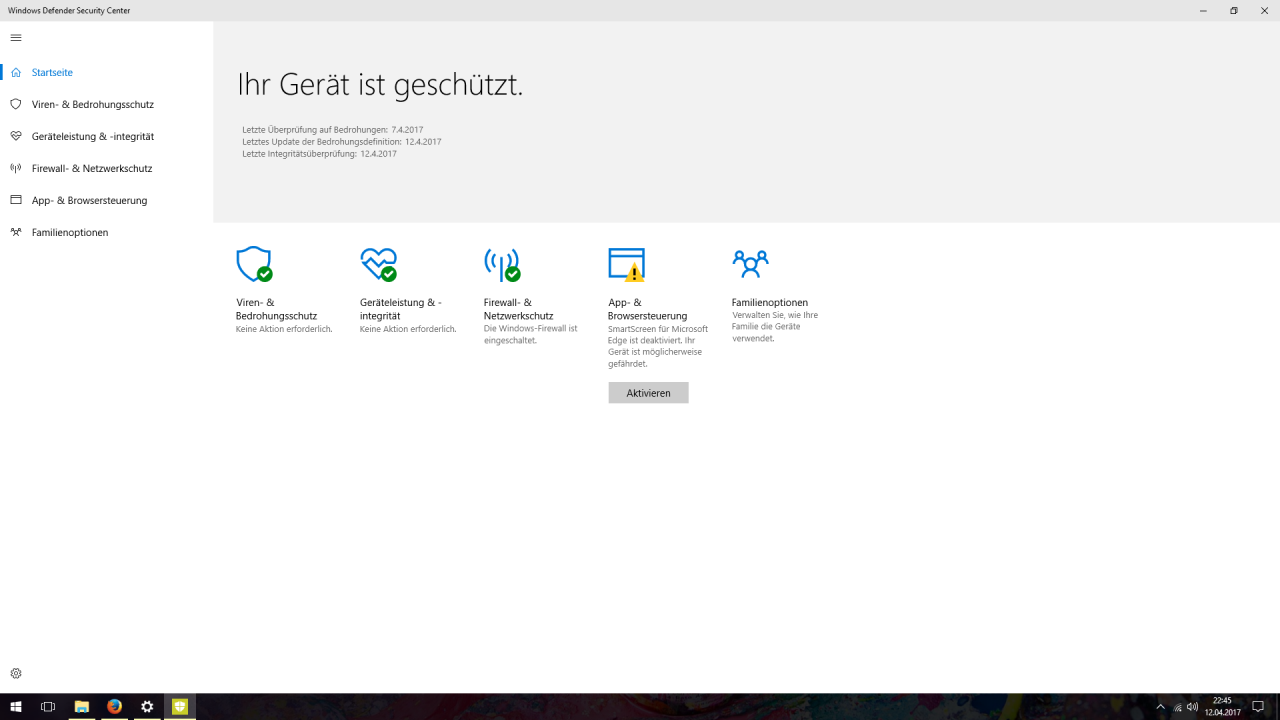Open the Windows Start menu
The height and width of the screenshot is (720, 1280).
coord(16,707)
